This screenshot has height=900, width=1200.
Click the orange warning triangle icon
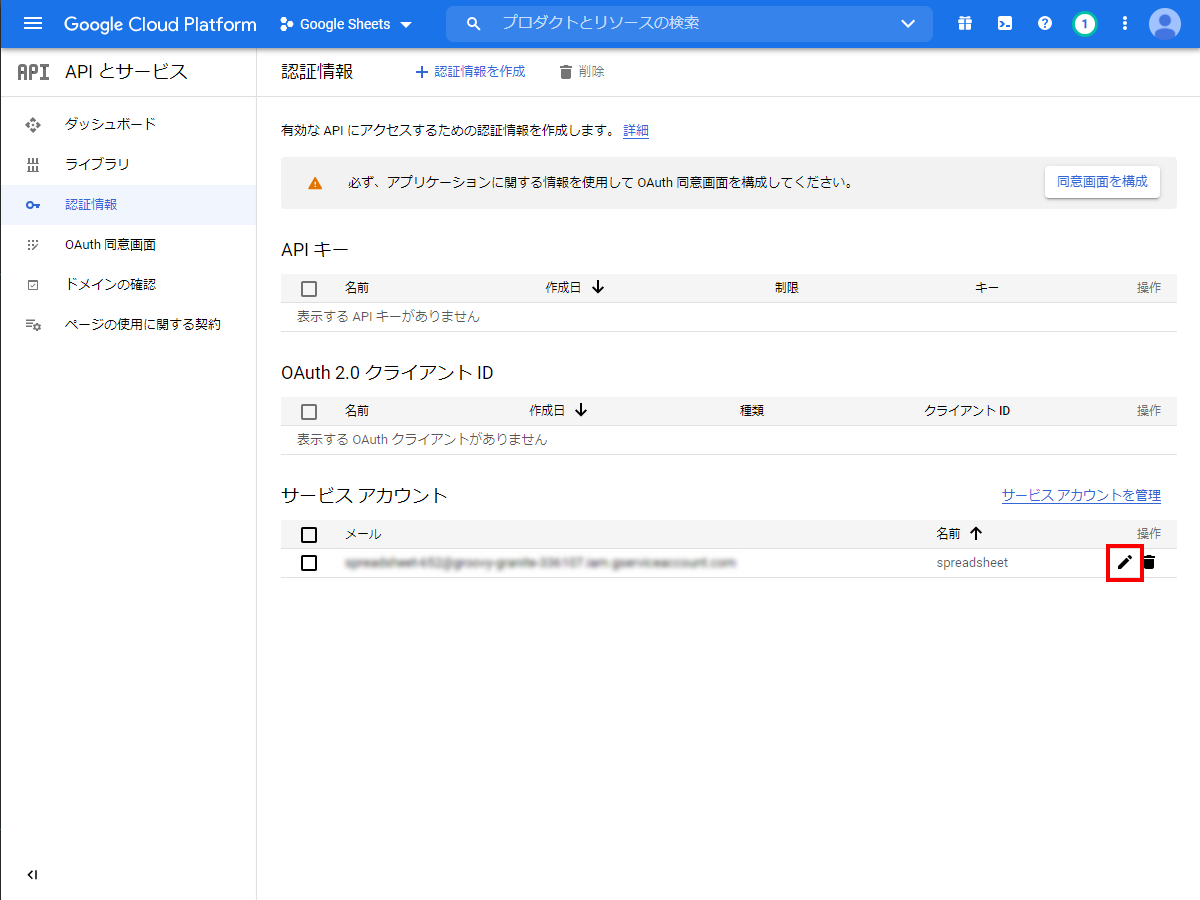pos(315,183)
